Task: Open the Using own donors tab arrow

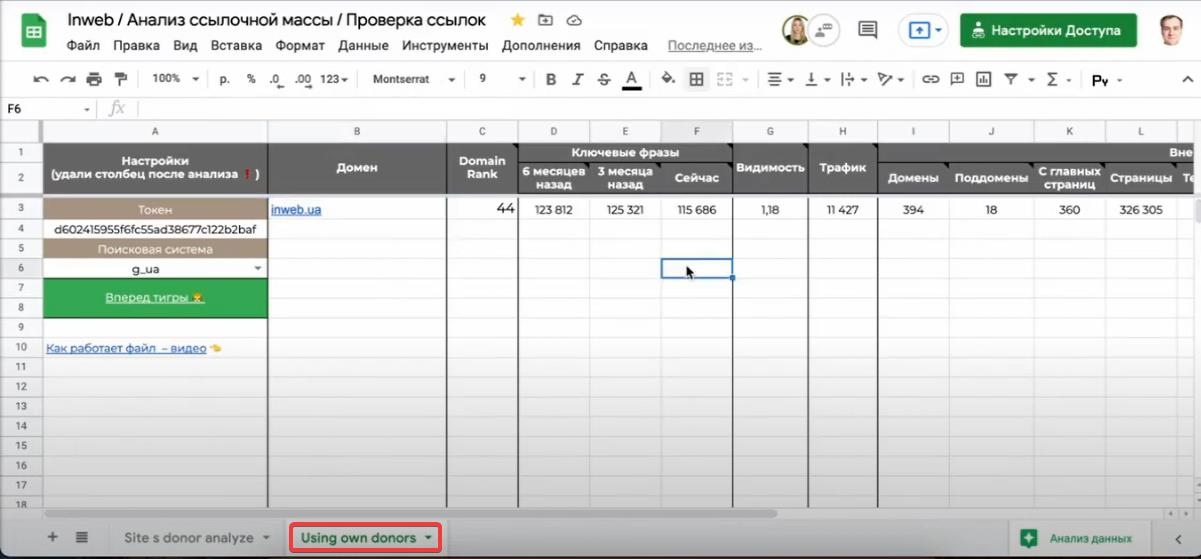Action: point(429,538)
